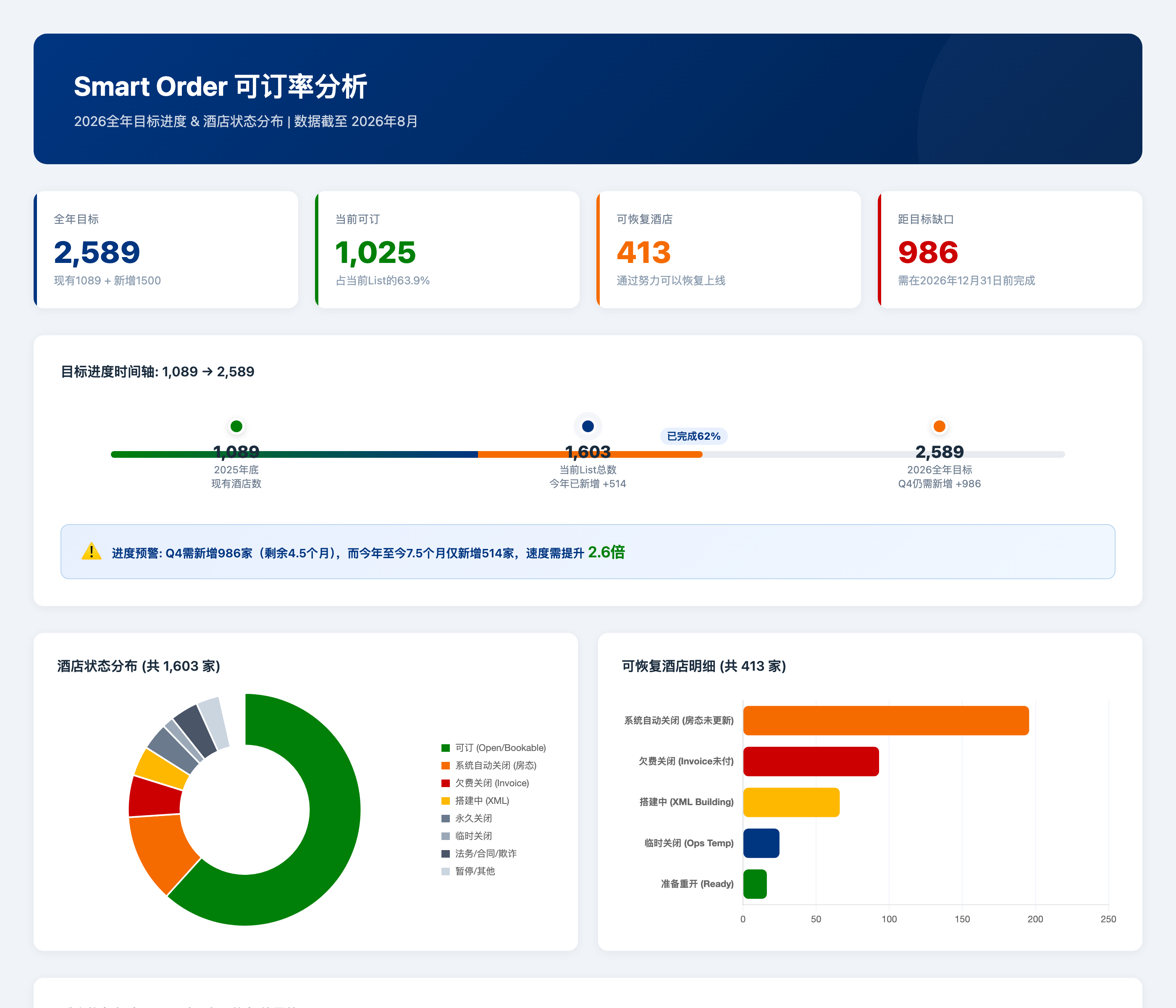Screen dimensions: 1176x1008
Task: Click the yellow warning triangle icon
Action: [x=92, y=552]
